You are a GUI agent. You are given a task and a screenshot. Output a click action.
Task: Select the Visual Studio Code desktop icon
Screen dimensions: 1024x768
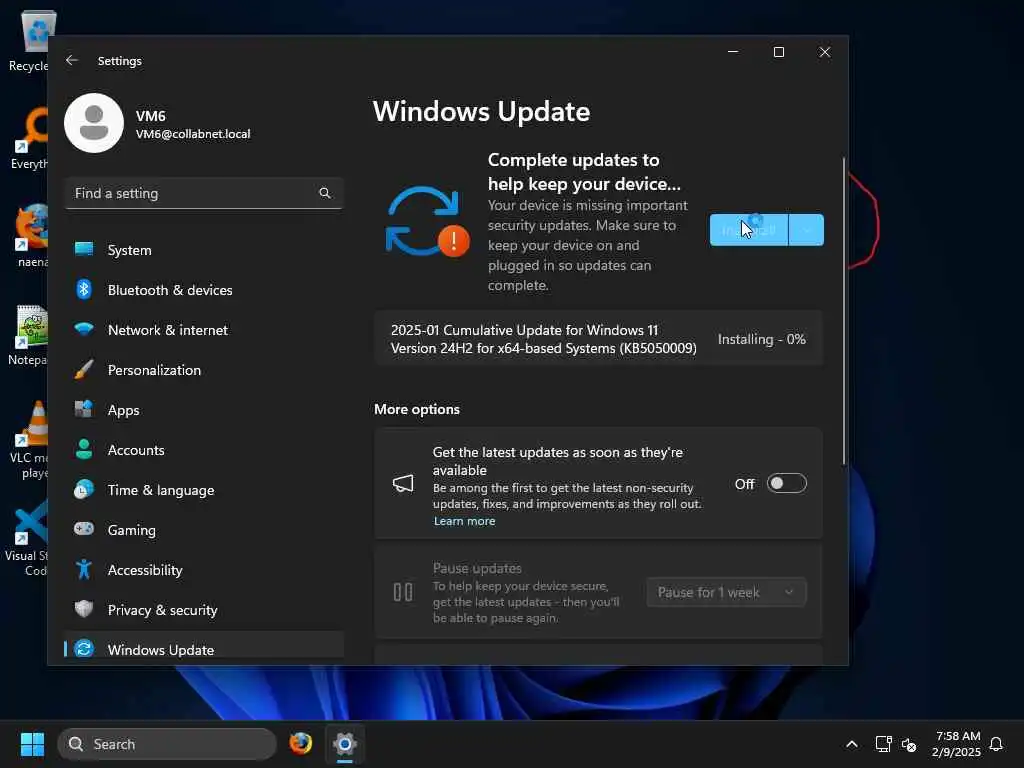click(27, 538)
